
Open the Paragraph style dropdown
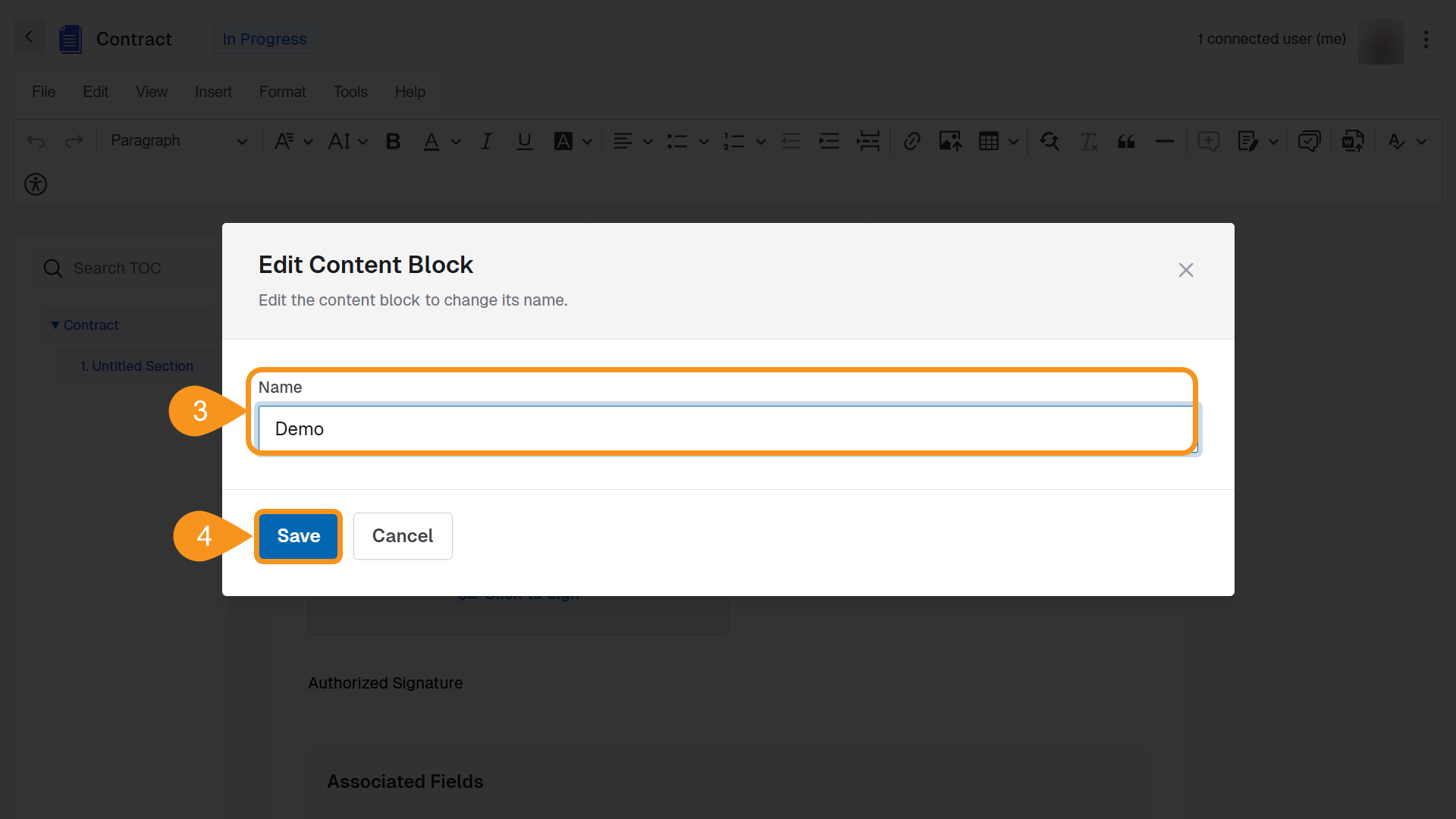pyautogui.click(x=178, y=141)
